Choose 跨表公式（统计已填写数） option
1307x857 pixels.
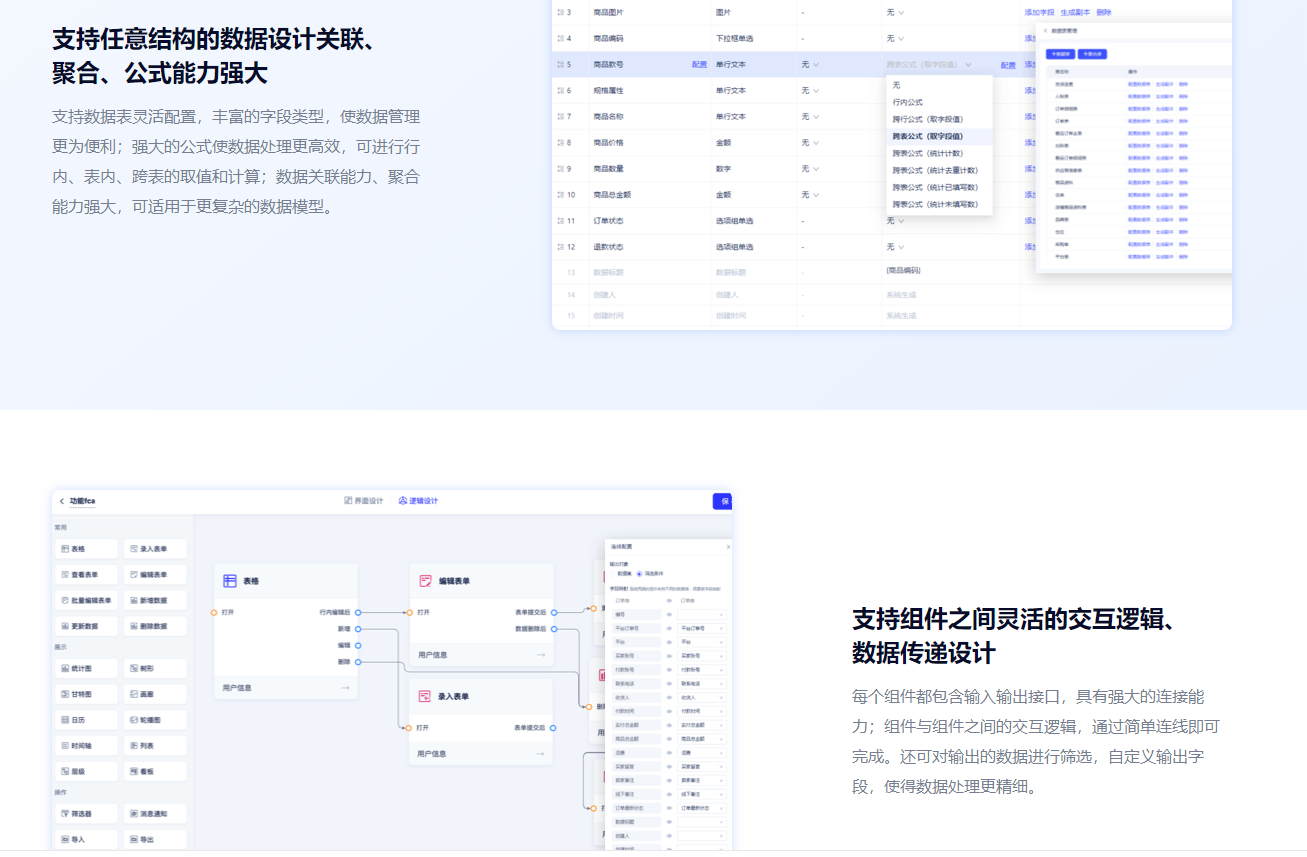[939, 187]
